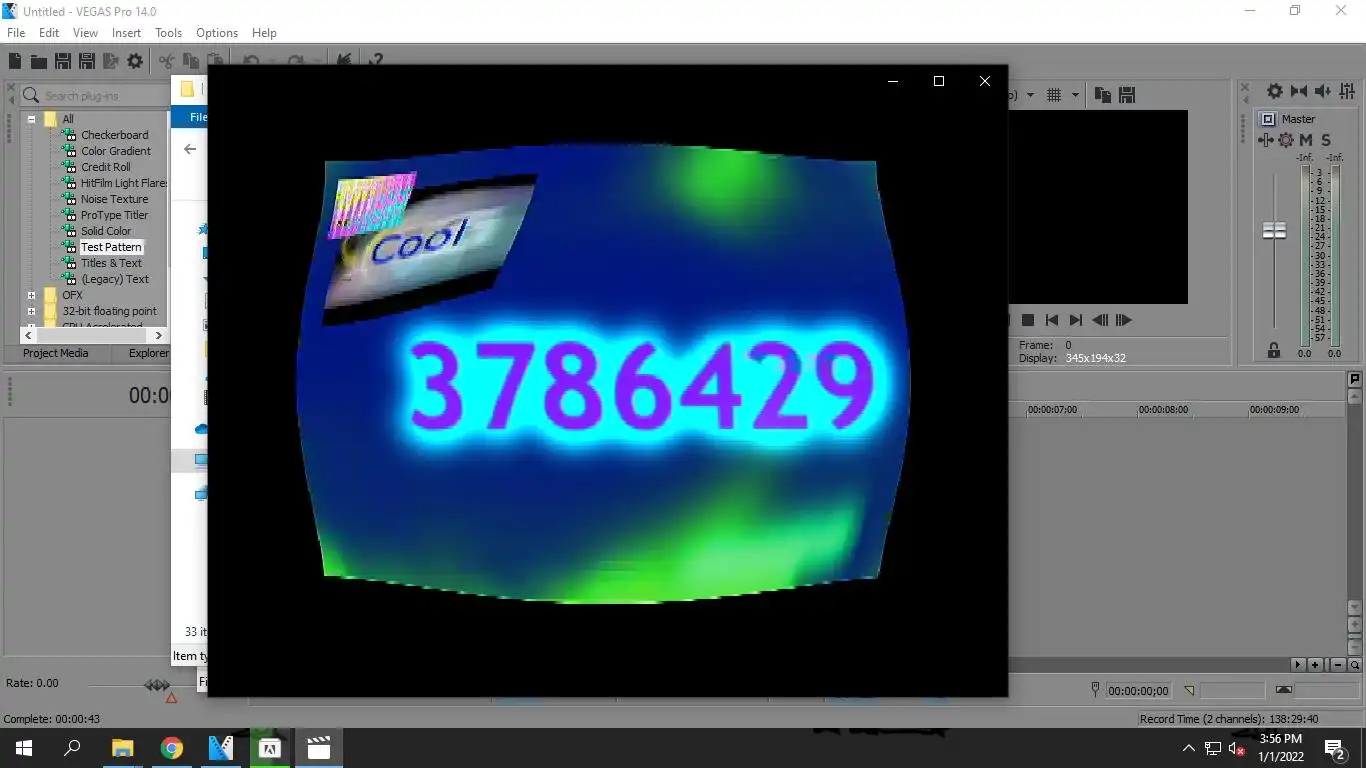Select Credit Roll generator
The height and width of the screenshot is (768, 1366).
[105, 167]
